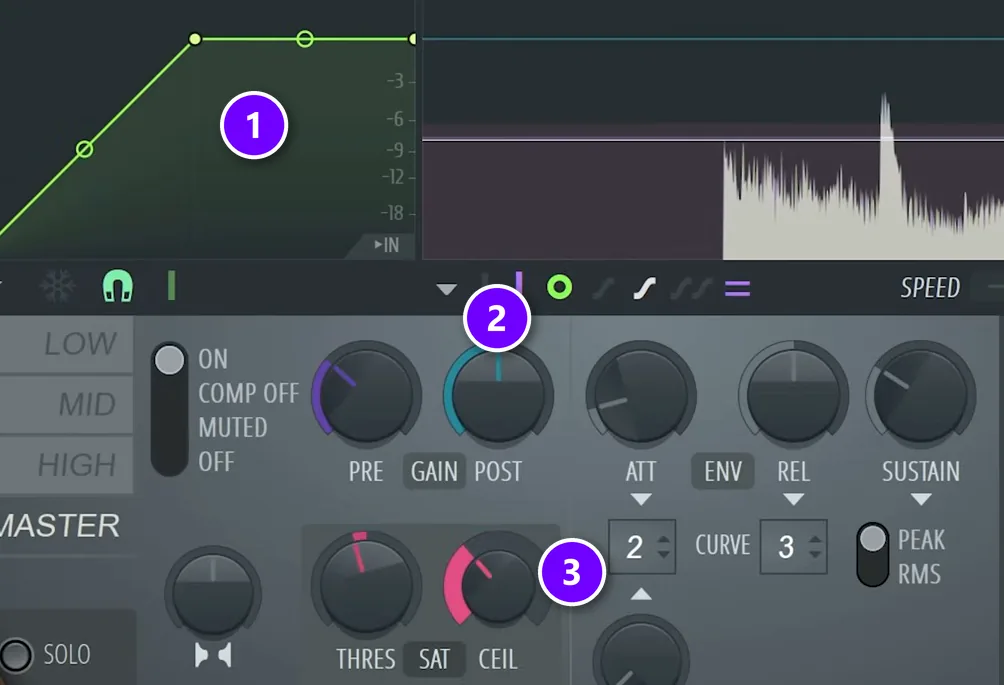Click the stereo separation knob
Screen dimensions: 1004x685
click(x=213, y=594)
